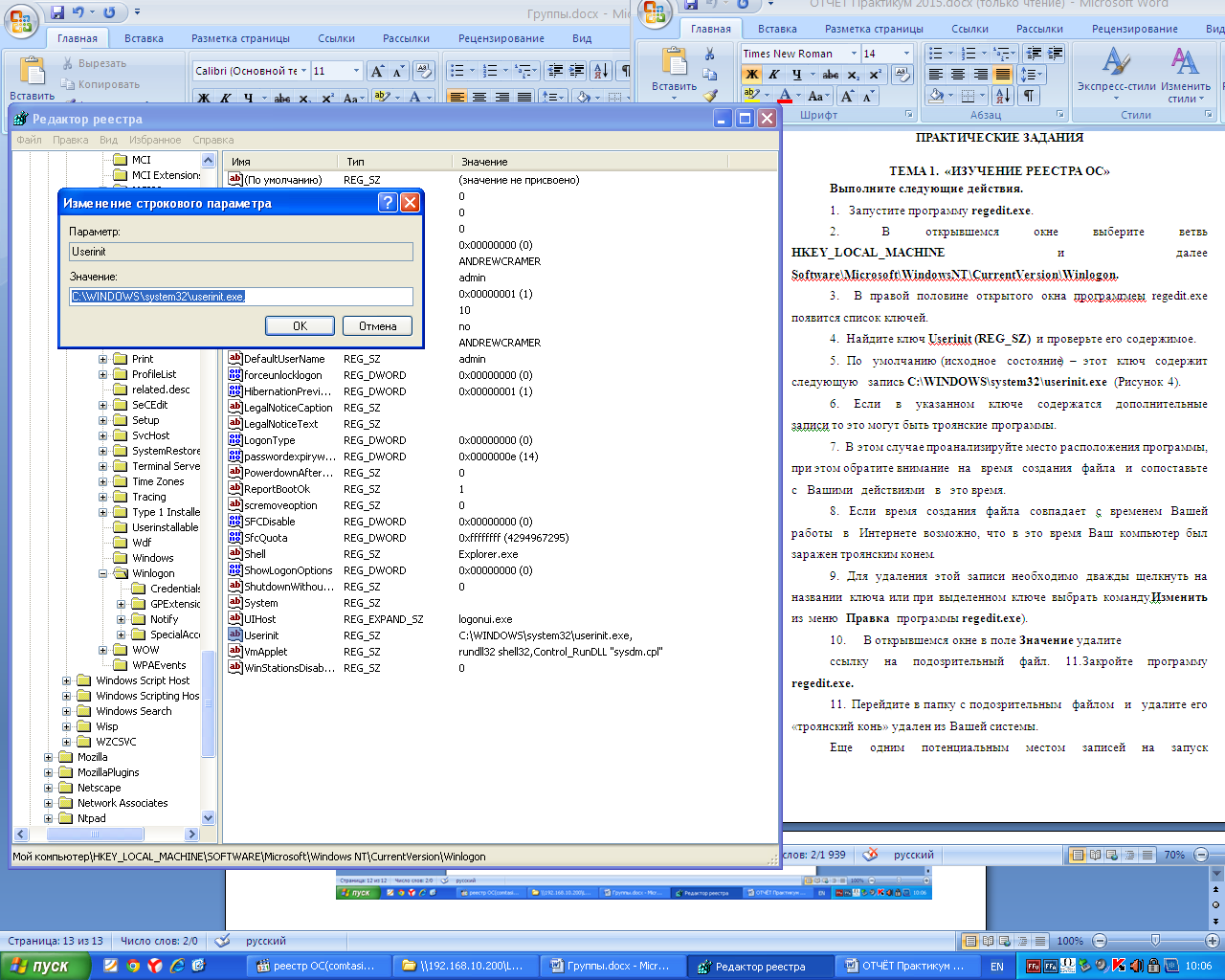Click Отмена in the string edit dialog
This screenshot has height=980, width=1225.
(x=378, y=326)
